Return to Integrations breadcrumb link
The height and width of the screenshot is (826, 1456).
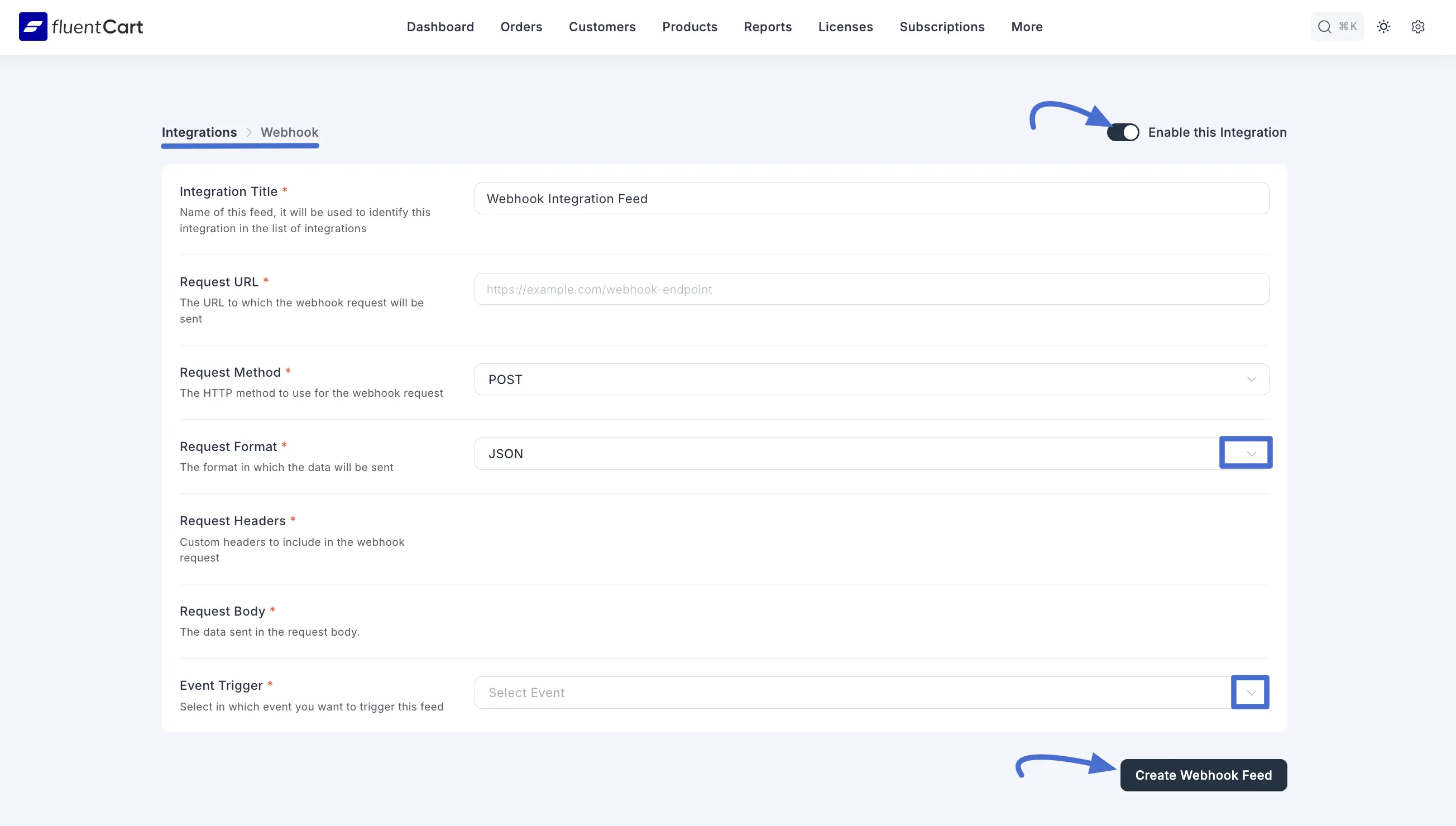[x=199, y=132]
